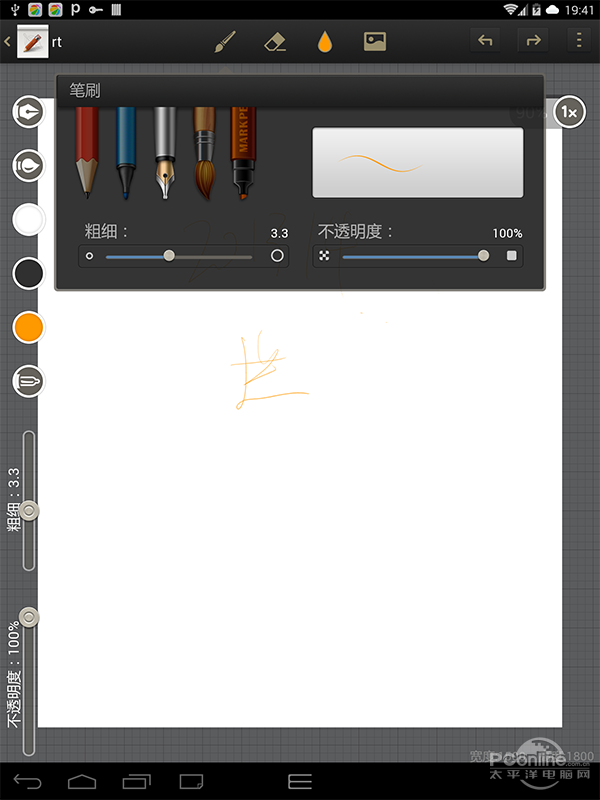Click the thickness slider in brush panel
This screenshot has width=600, height=800.
point(179,256)
